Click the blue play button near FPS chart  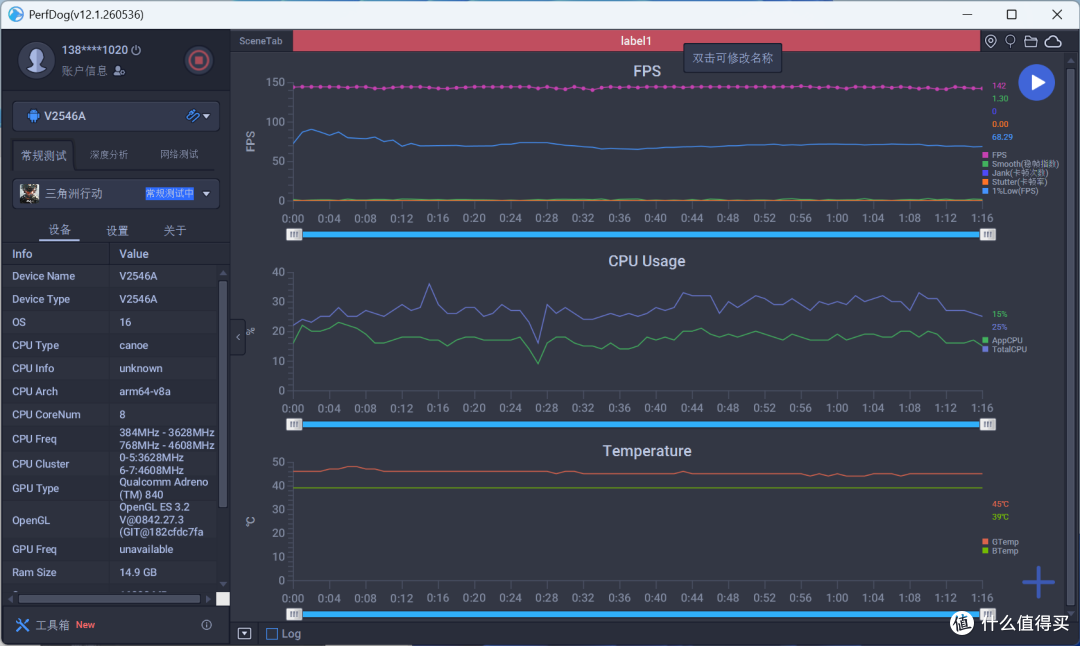coord(1036,83)
